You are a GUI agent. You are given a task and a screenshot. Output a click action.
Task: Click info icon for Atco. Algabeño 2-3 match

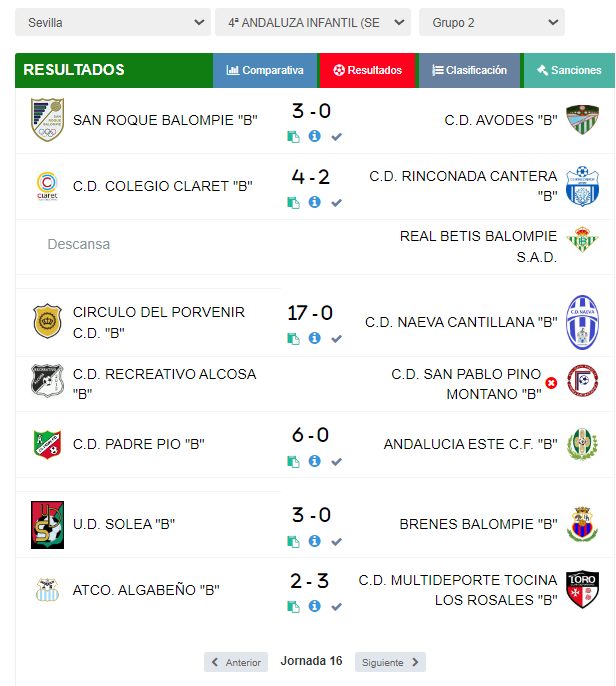(314, 606)
